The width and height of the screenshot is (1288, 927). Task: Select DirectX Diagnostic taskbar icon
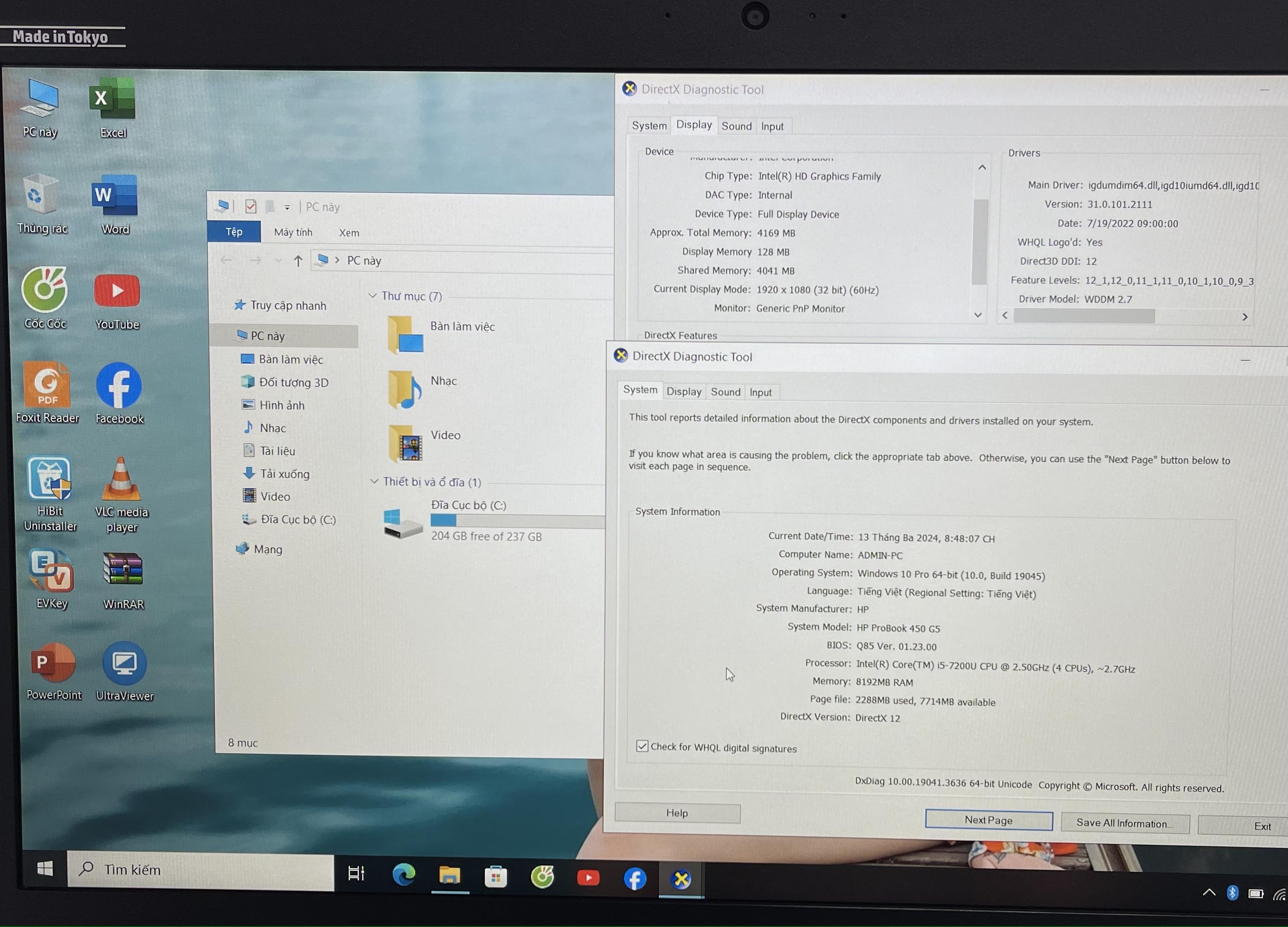click(x=681, y=880)
